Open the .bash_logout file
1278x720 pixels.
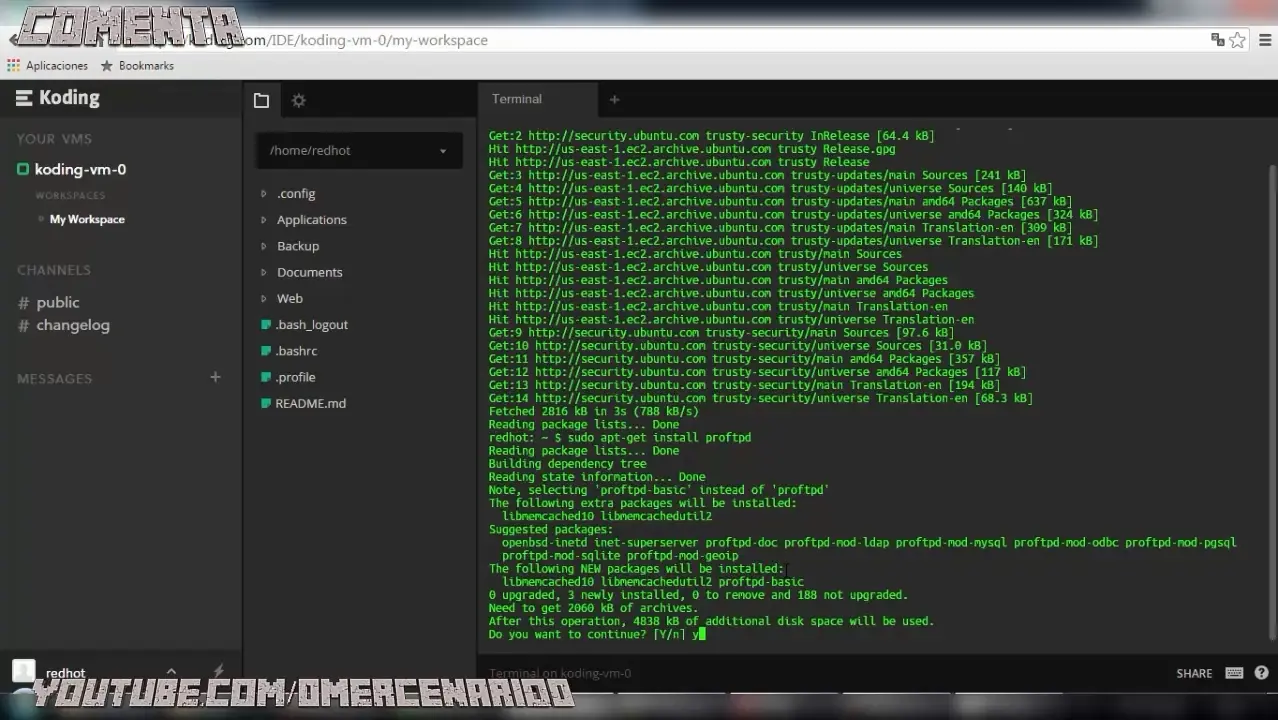coord(312,325)
